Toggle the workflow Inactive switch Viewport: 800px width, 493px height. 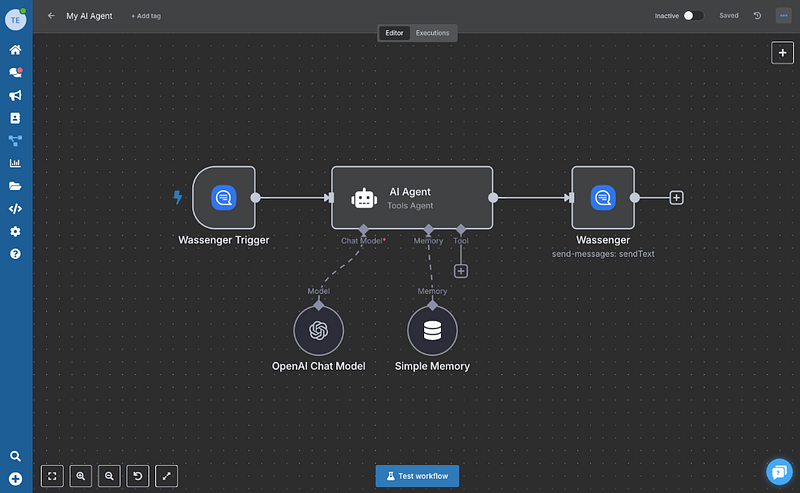[x=693, y=16]
